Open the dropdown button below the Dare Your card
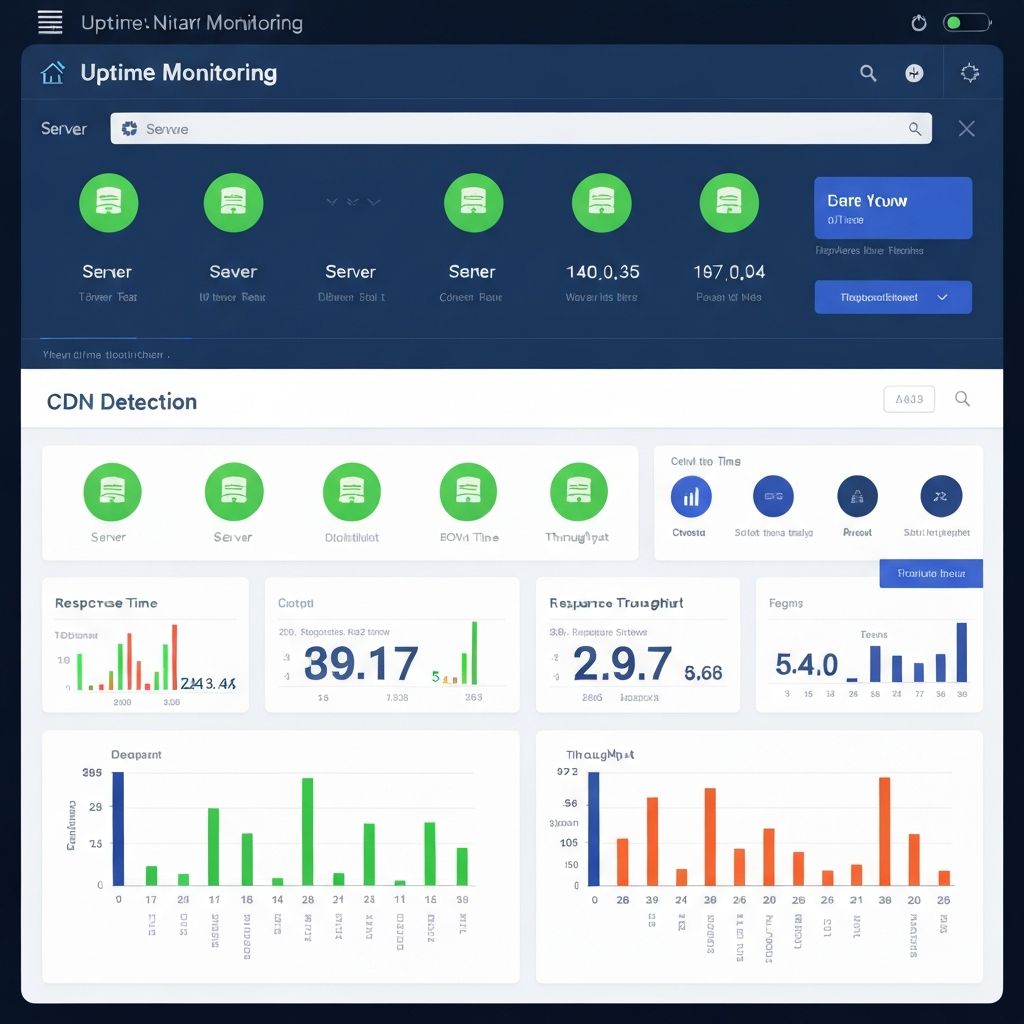1024x1024 pixels. tap(892, 297)
